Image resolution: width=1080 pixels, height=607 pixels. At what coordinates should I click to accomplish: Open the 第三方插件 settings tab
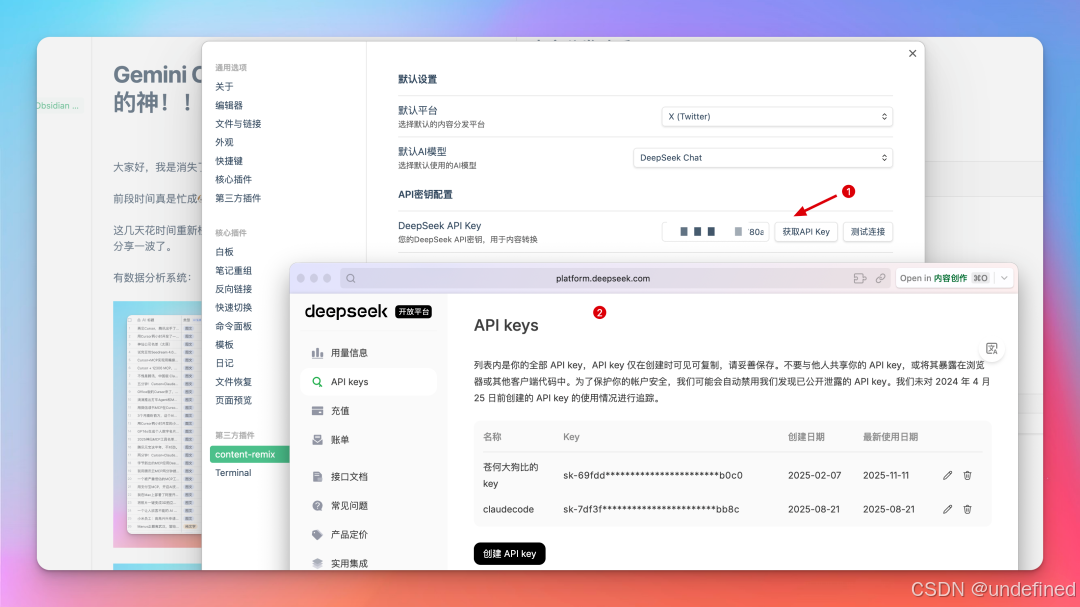tap(238, 198)
